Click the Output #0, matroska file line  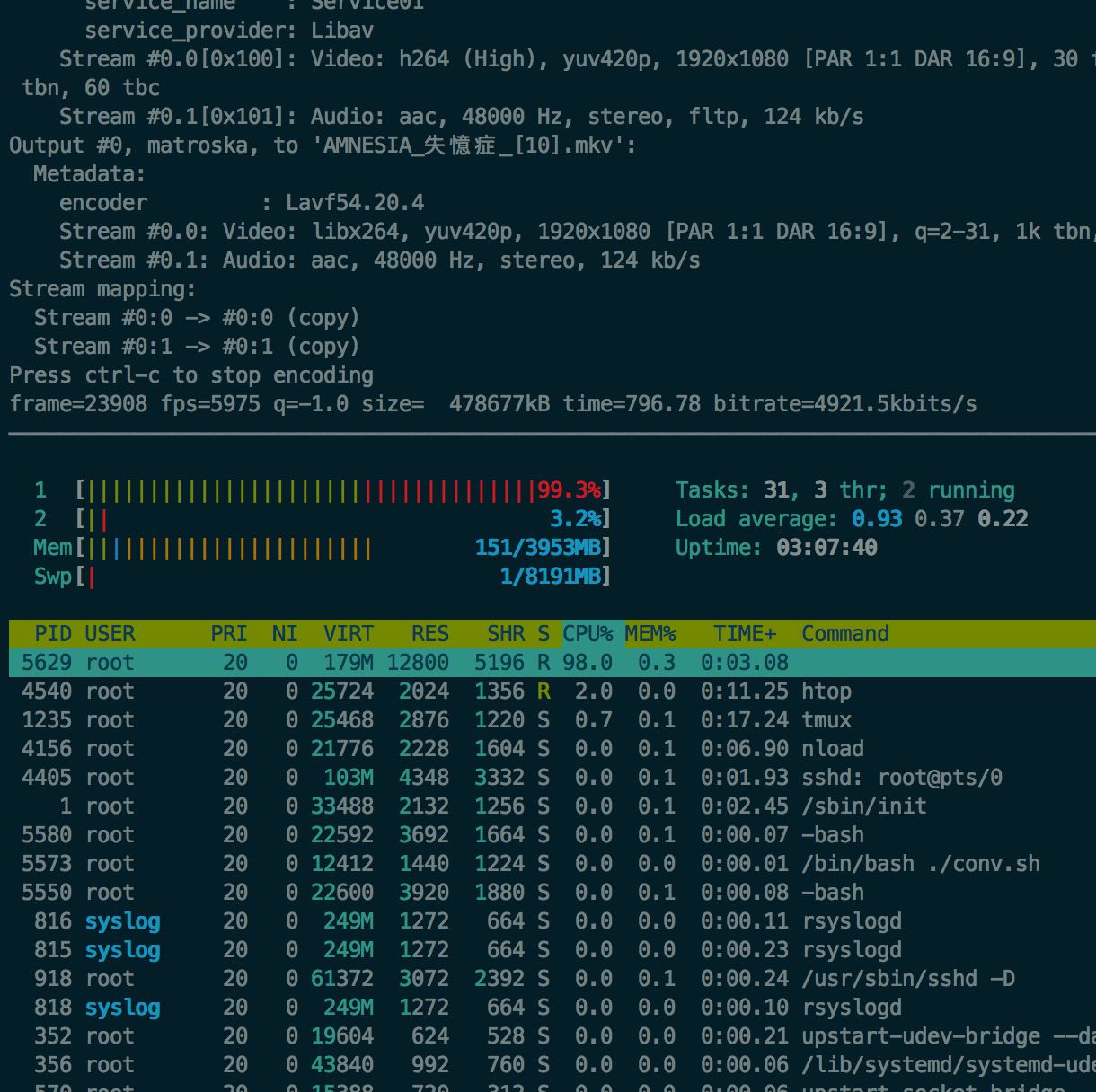(x=323, y=145)
